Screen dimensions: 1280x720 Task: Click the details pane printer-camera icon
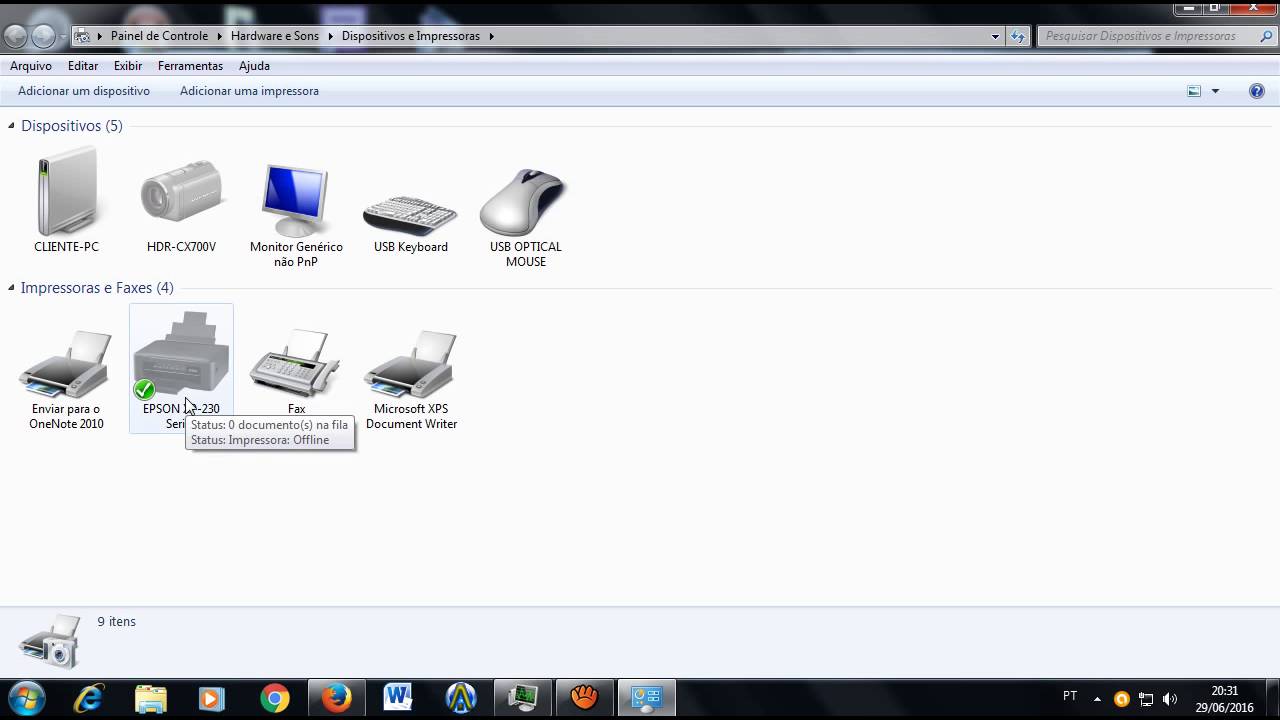click(50, 641)
